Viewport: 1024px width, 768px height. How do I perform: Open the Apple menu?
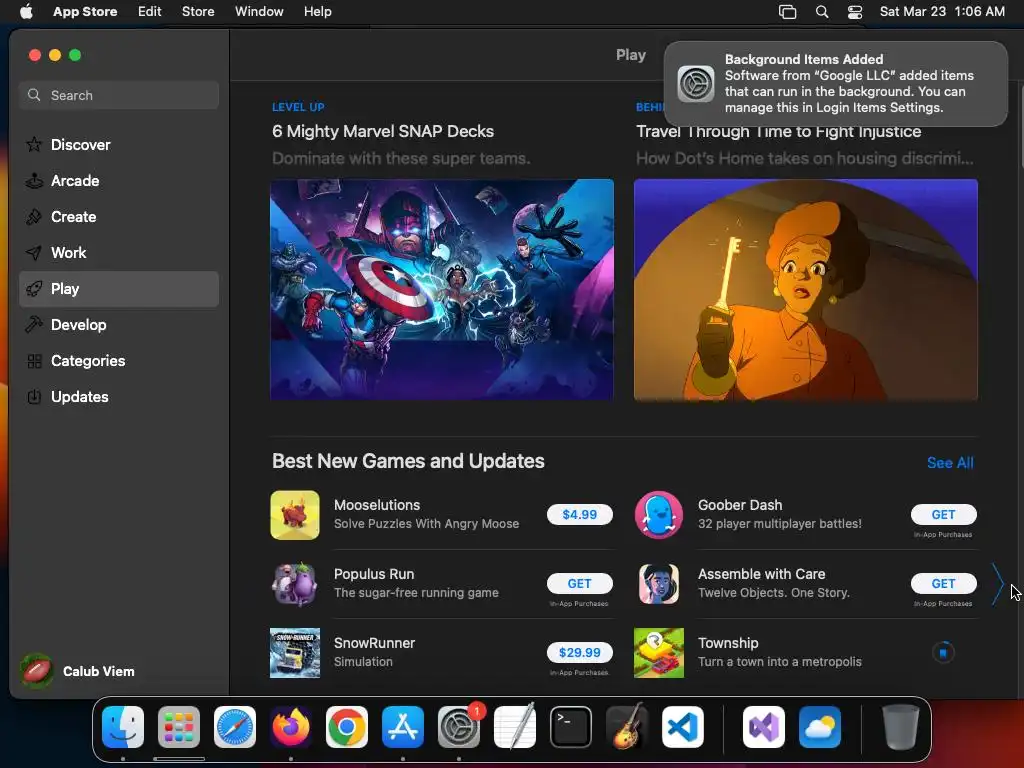tap(26, 12)
